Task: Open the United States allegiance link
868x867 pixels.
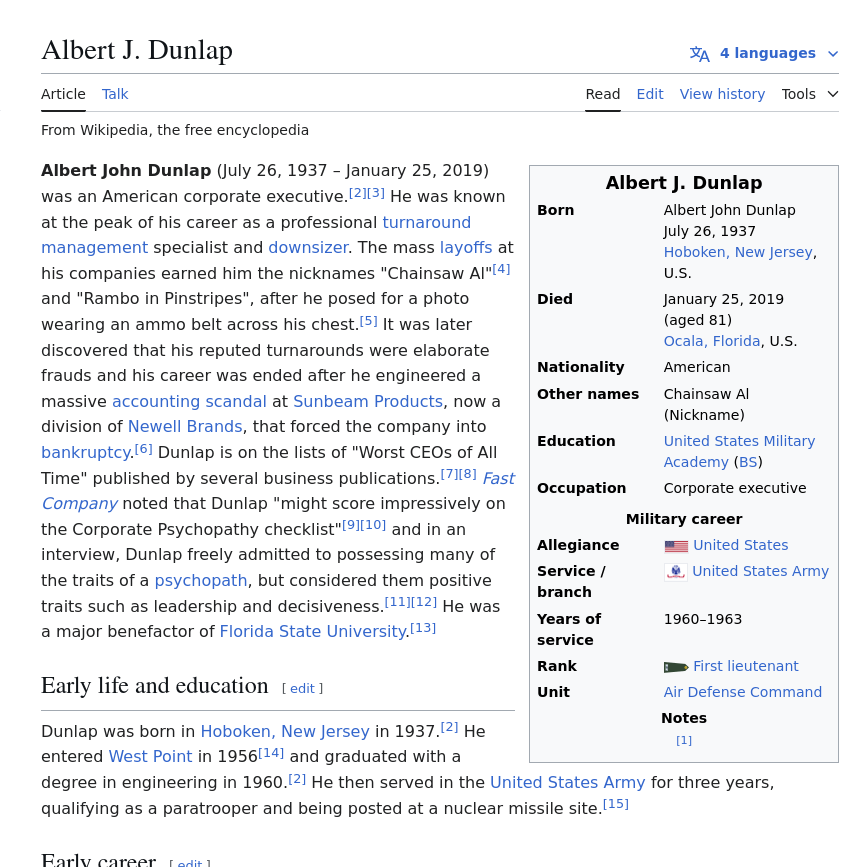Action: click(740, 545)
